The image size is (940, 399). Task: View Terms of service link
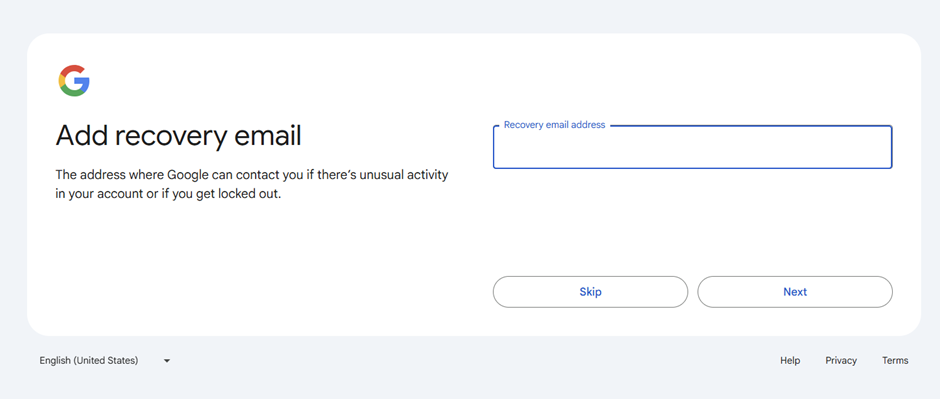click(x=895, y=361)
